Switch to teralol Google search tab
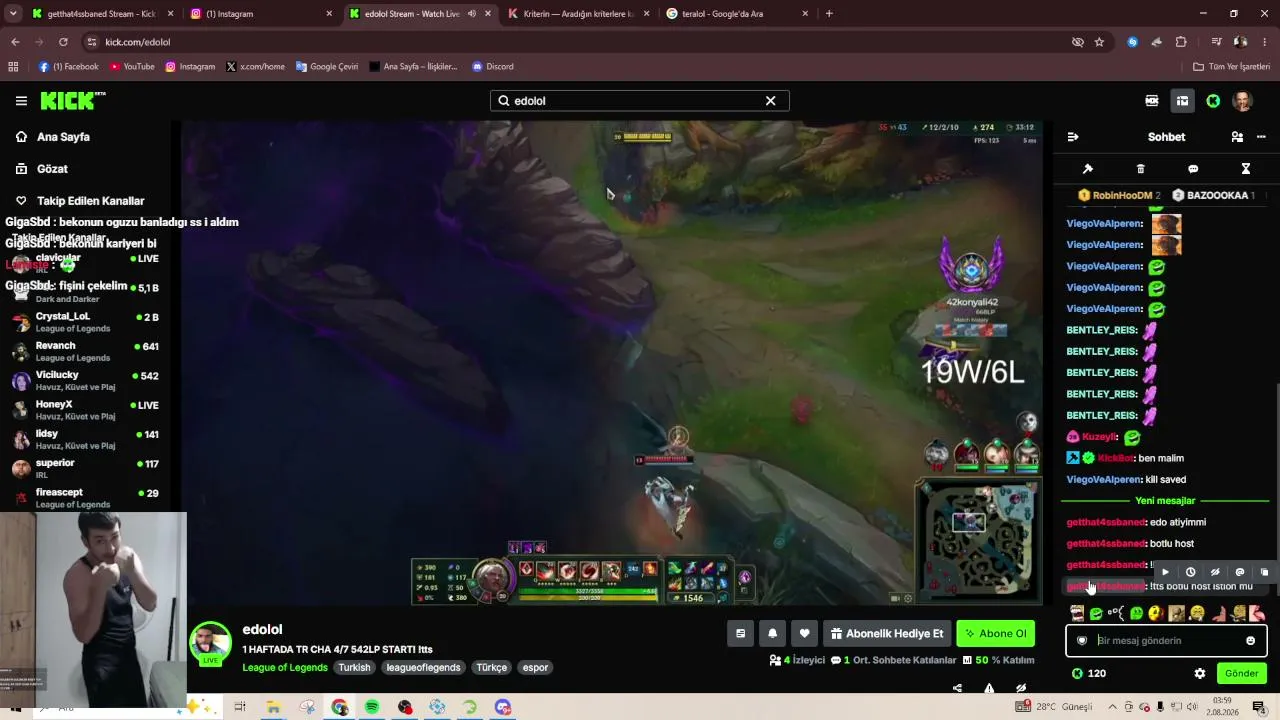This screenshot has height=720, width=1280. click(x=738, y=14)
